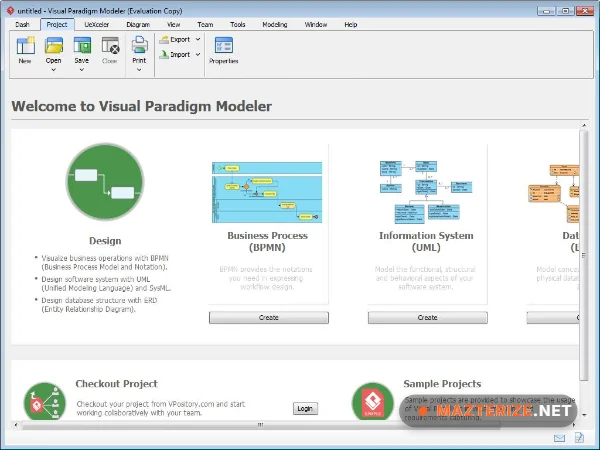Open project Properties icon
Screen dimensions: 600x450
coord(224,45)
